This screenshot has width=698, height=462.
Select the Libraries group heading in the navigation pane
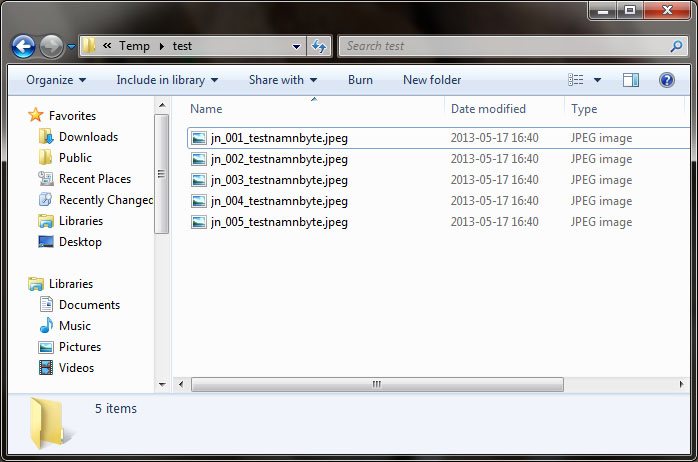coord(71,284)
